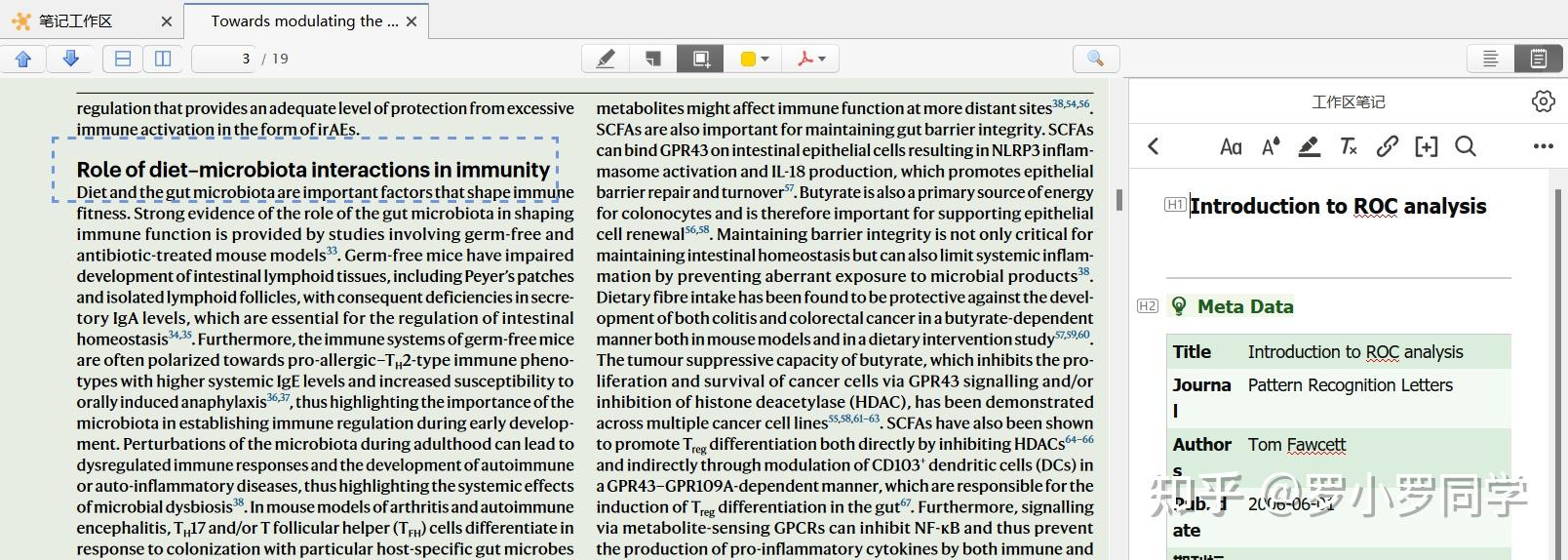1568x560 pixels.
Task: Click the 工作区笔记 panel title
Action: click(x=1348, y=101)
